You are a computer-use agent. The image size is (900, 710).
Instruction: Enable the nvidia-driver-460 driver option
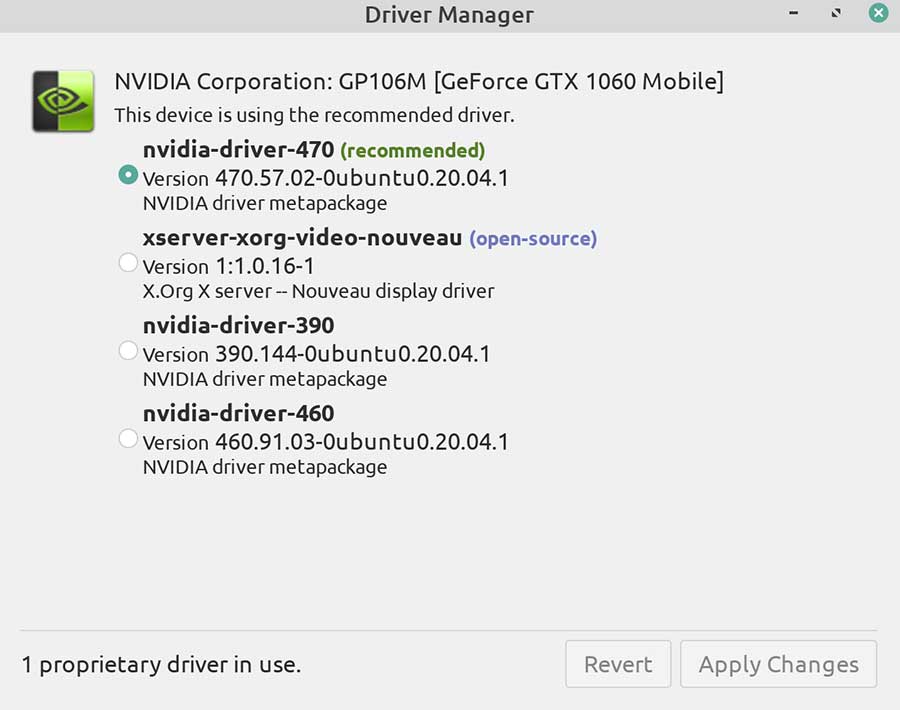point(128,438)
